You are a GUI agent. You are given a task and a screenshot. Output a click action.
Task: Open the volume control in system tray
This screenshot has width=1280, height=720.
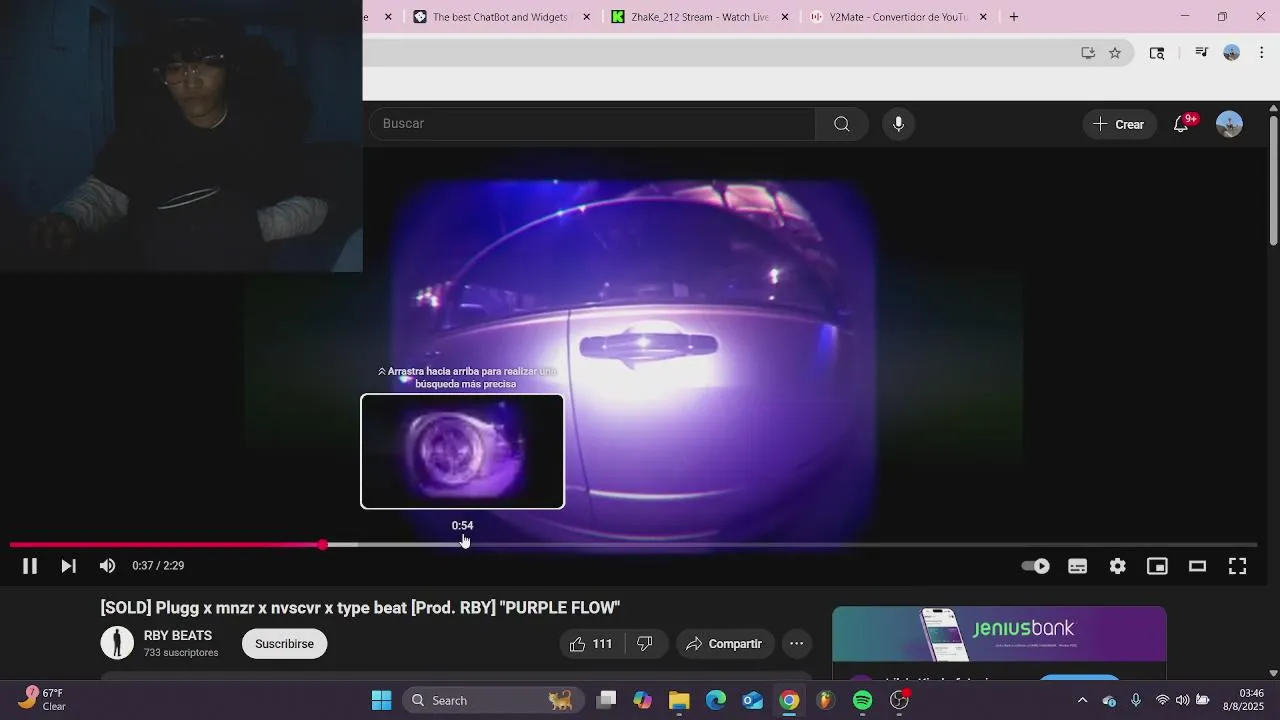[x=1182, y=700]
